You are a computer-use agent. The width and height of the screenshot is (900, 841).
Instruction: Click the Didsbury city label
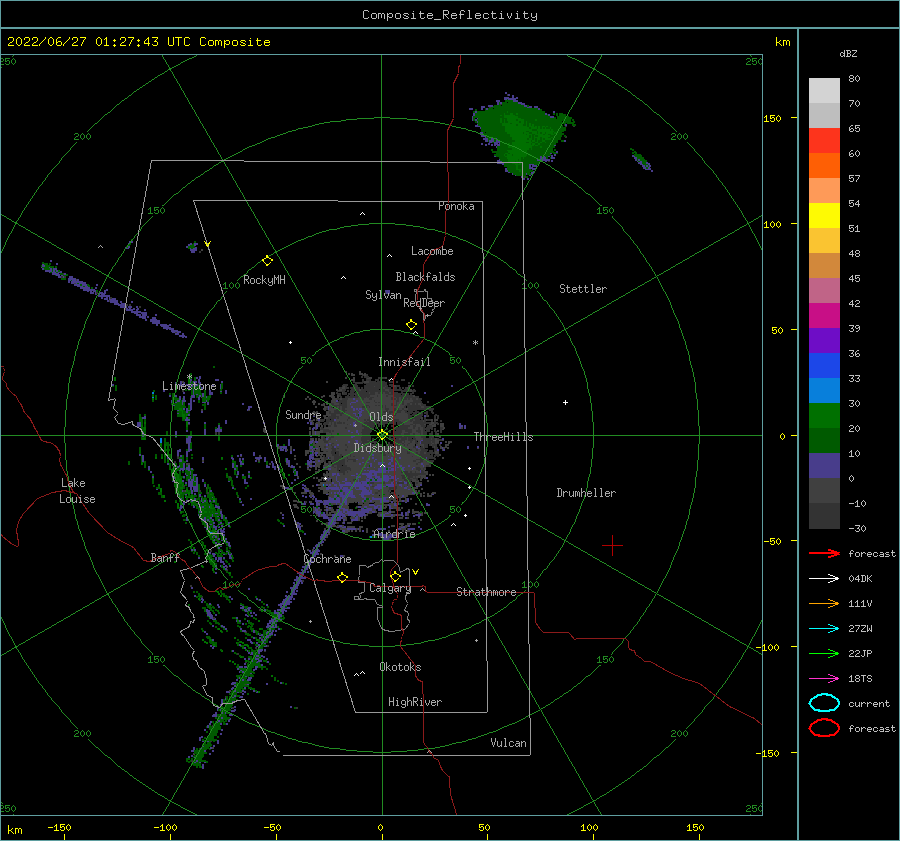378,448
